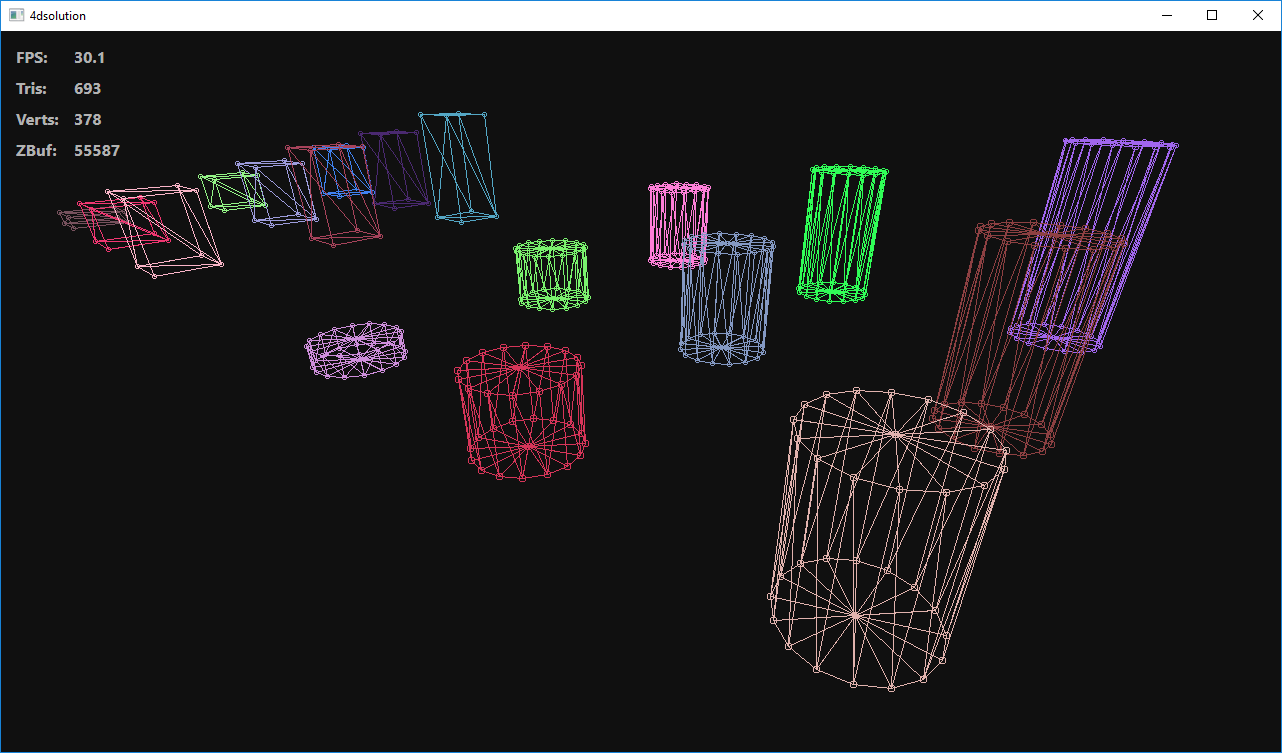Select the pale pink wireframe box
The height and width of the screenshot is (753, 1282).
165,230
